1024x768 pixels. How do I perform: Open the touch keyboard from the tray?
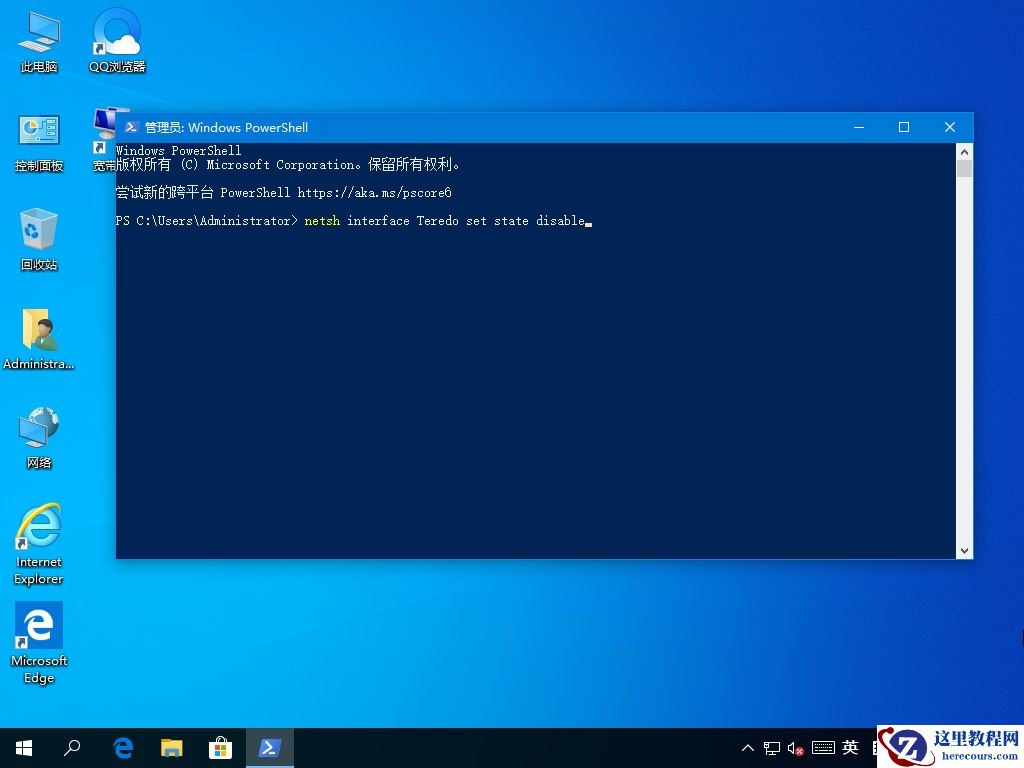tap(822, 747)
